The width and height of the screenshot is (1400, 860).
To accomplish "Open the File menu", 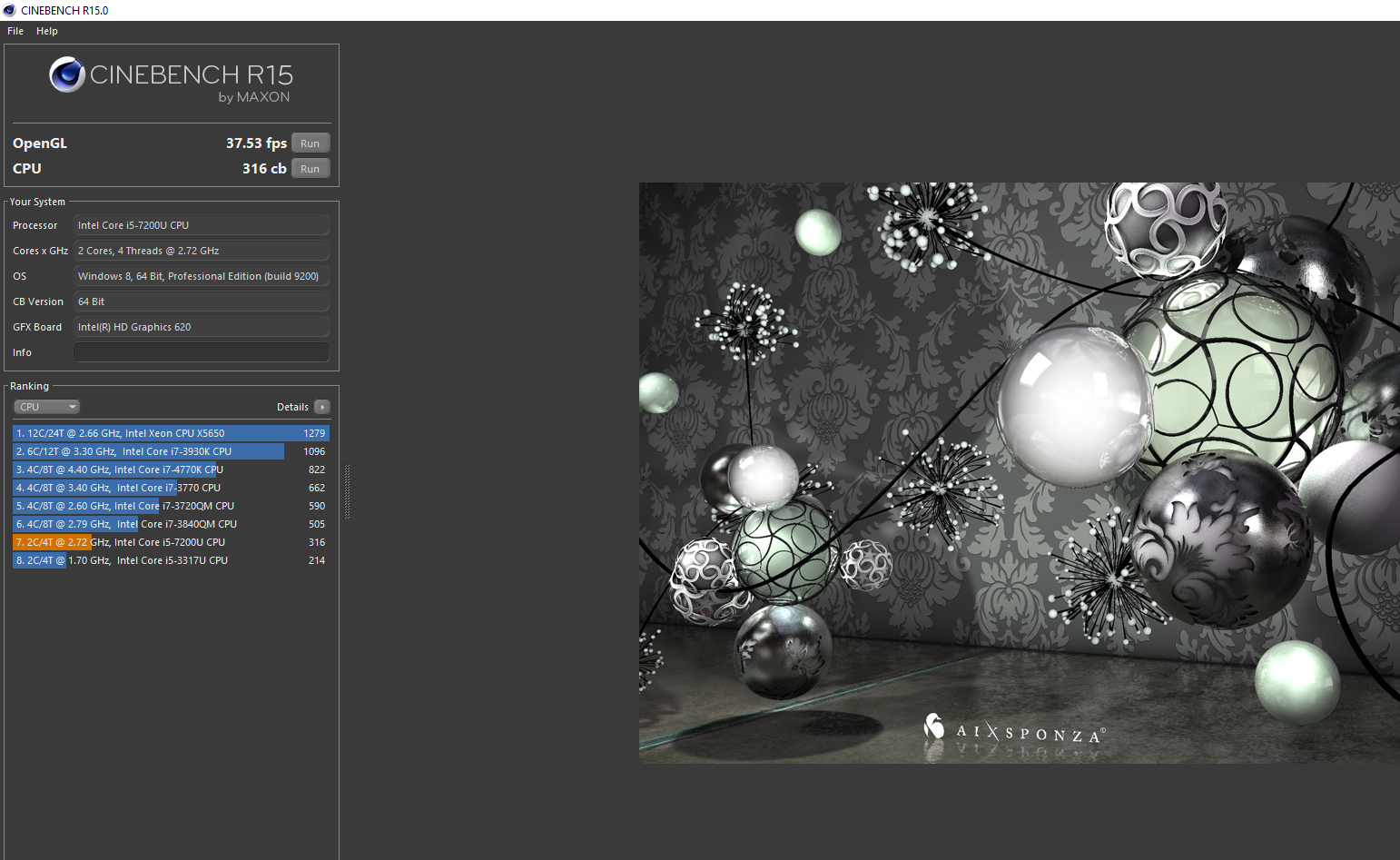I will coord(15,31).
